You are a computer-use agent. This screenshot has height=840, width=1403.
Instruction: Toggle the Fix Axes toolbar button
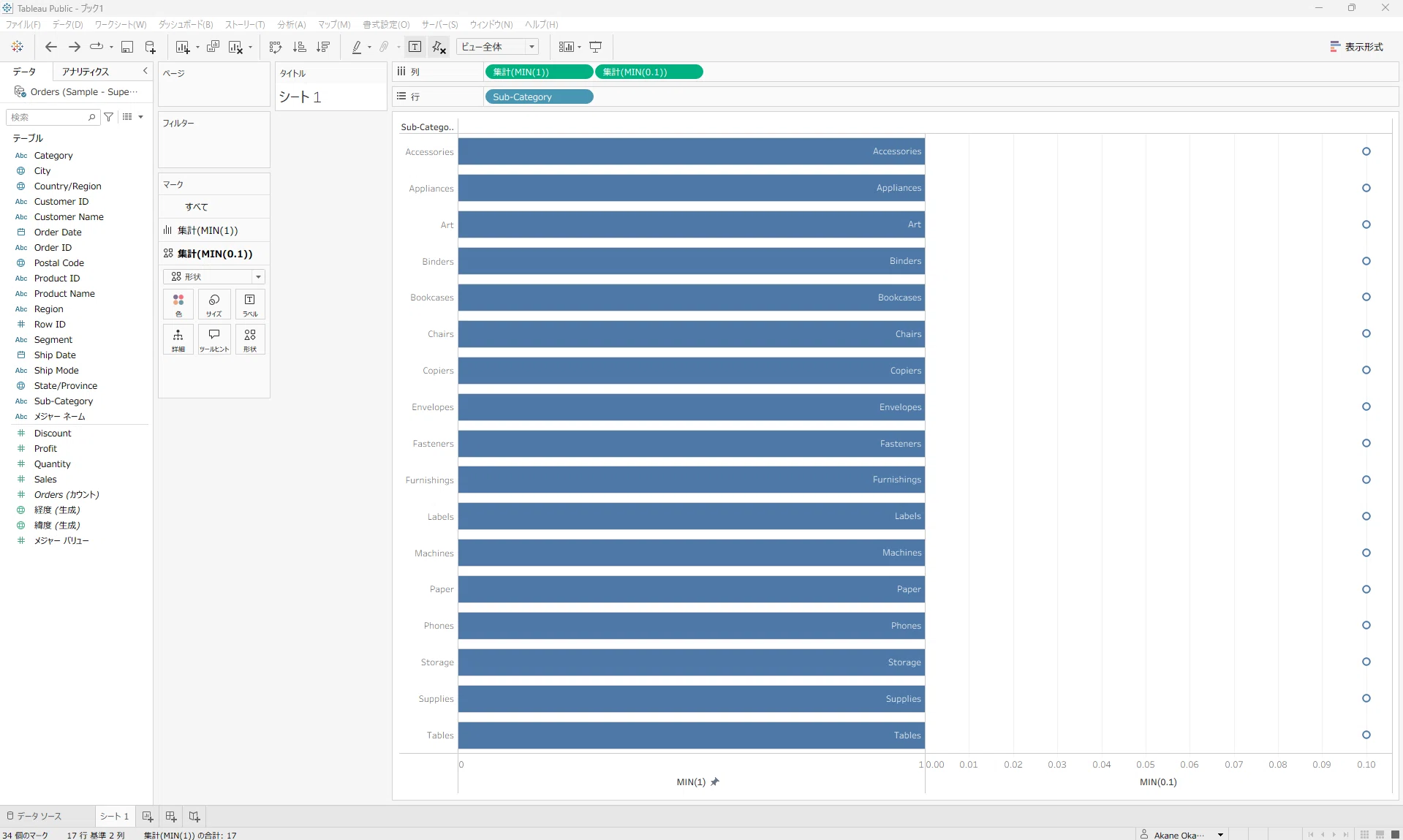coord(439,47)
